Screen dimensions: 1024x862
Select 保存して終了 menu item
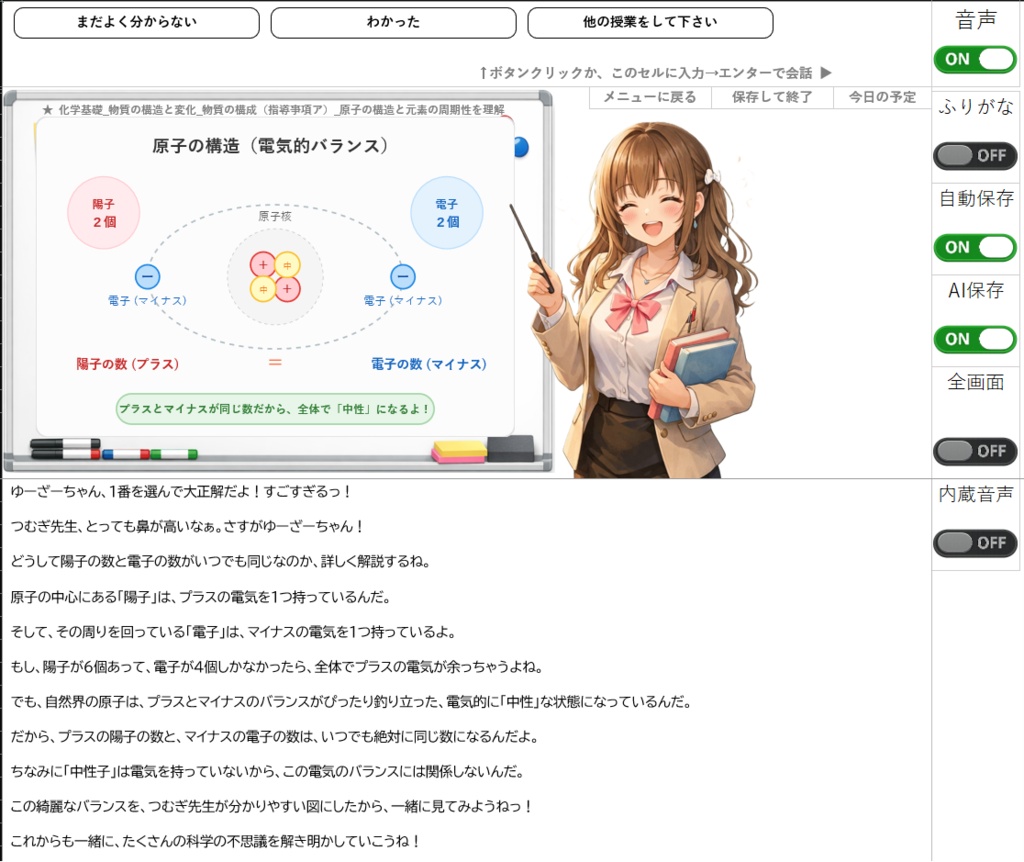[x=772, y=97]
